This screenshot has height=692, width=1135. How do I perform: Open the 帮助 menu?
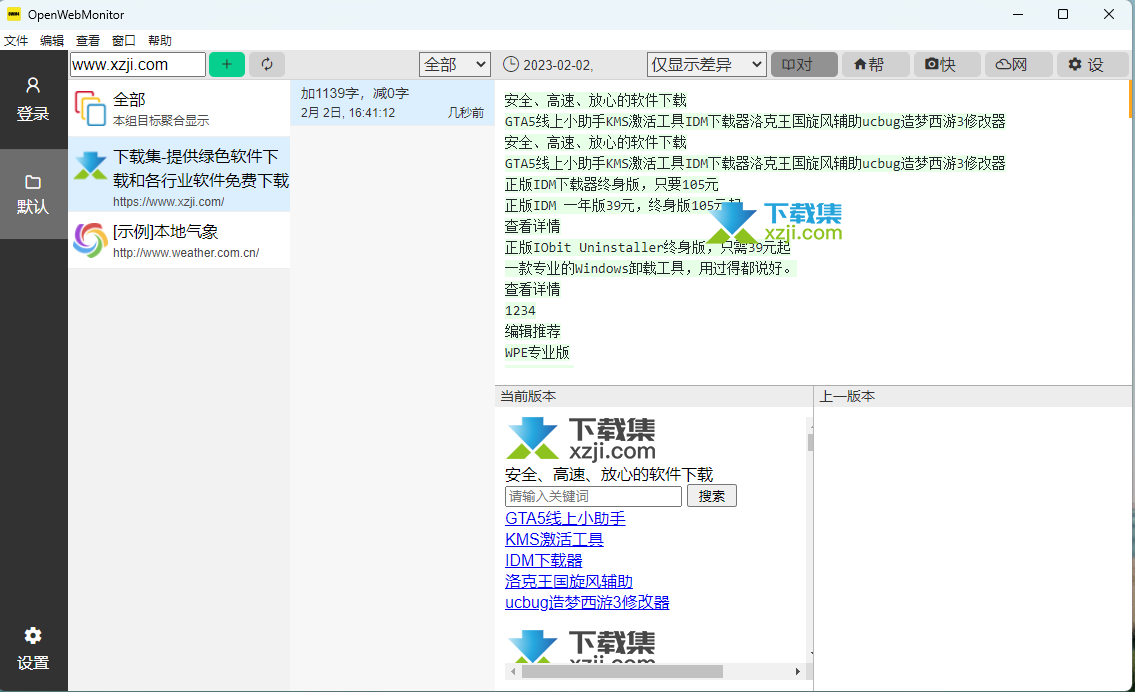point(160,41)
